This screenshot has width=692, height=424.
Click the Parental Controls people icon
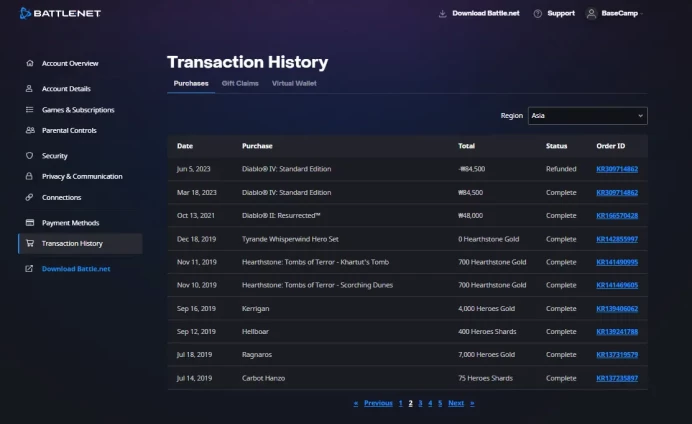click(x=30, y=130)
